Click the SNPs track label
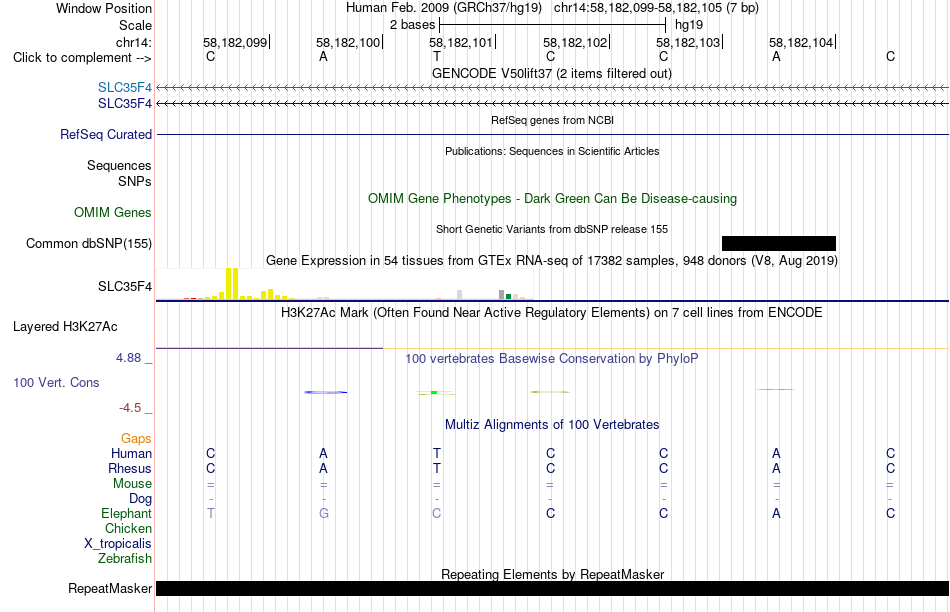The image size is (950, 612). [x=135, y=181]
